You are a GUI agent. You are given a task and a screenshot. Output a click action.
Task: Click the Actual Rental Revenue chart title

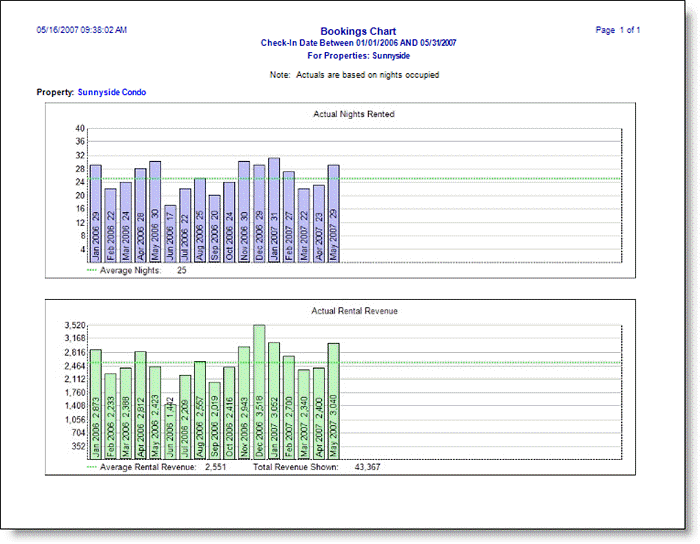click(x=354, y=311)
